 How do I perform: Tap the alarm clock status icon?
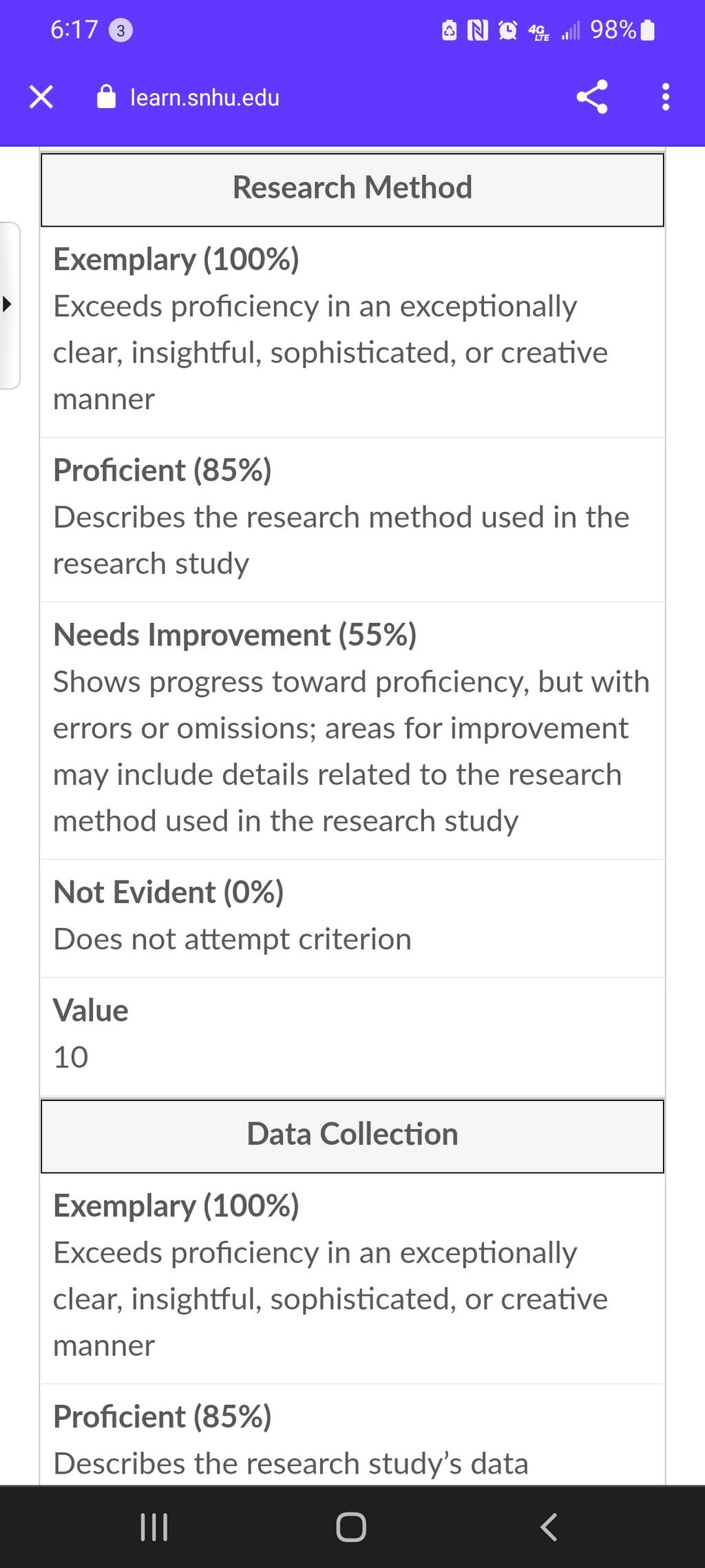click(x=508, y=30)
